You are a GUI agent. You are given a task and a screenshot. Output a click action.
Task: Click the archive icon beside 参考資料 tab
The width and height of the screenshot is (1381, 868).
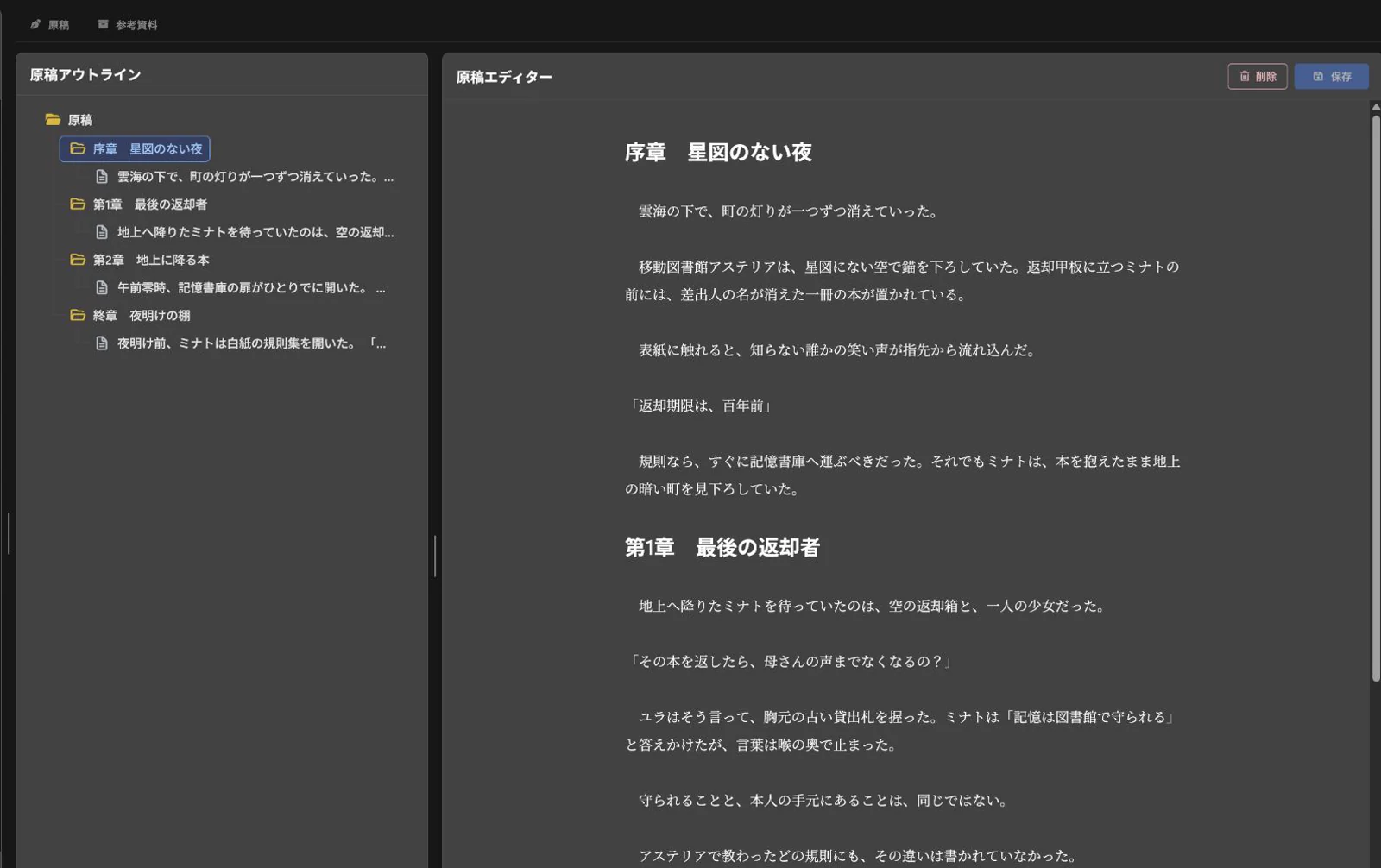(103, 25)
